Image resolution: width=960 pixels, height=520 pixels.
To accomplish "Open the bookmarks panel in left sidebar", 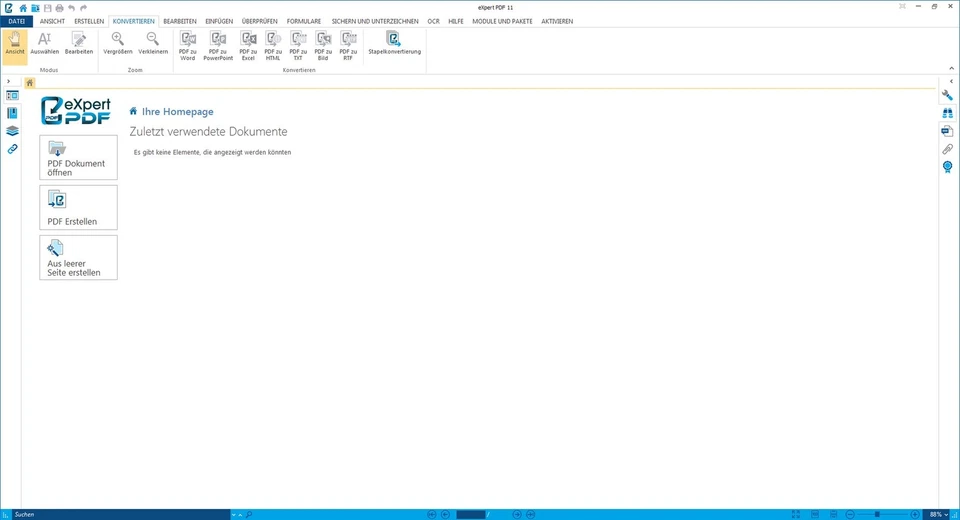I will pyautogui.click(x=12, y=113).
